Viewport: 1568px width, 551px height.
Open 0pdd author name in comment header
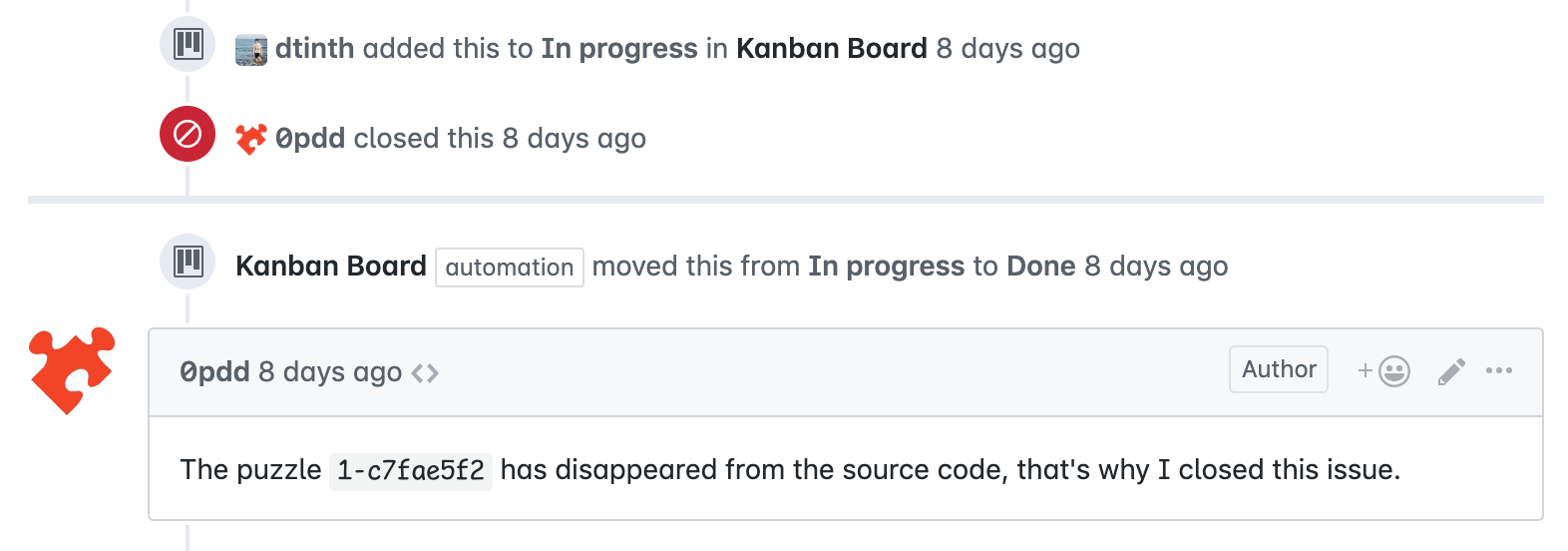point(214,372)
